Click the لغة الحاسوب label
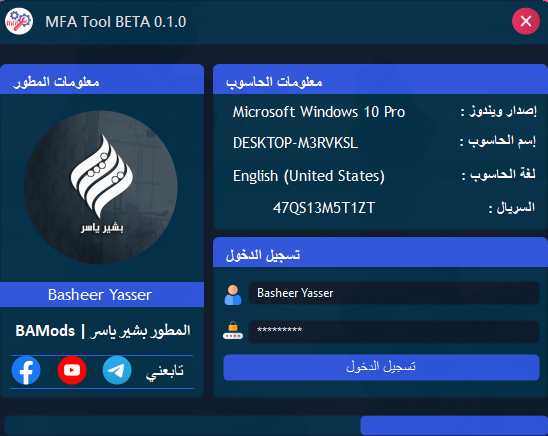The height and width of the screenshot is (436, 548). click(x=499, y=174)
